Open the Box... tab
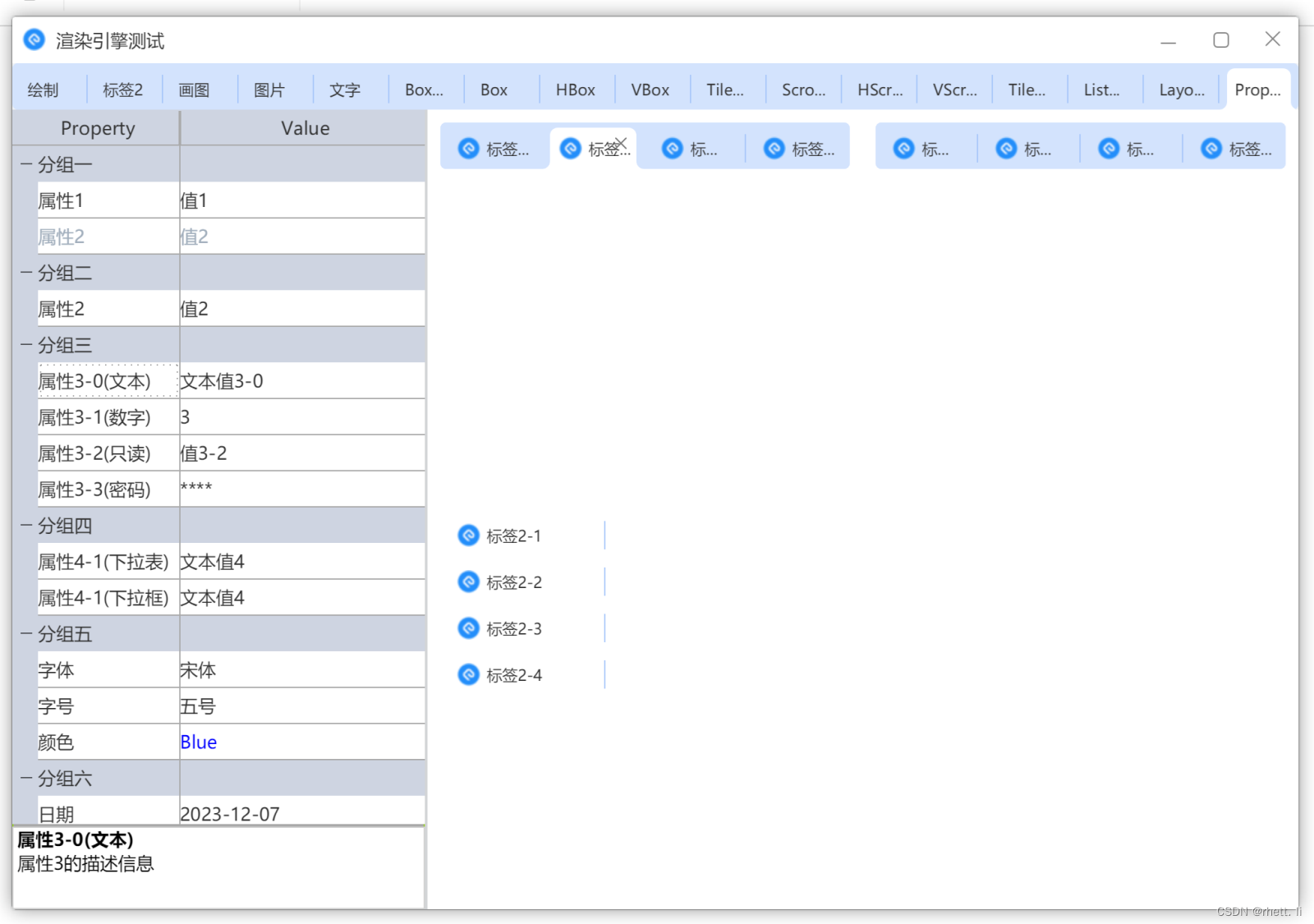This screenshot has height=924, width=1314. point(425,90)
